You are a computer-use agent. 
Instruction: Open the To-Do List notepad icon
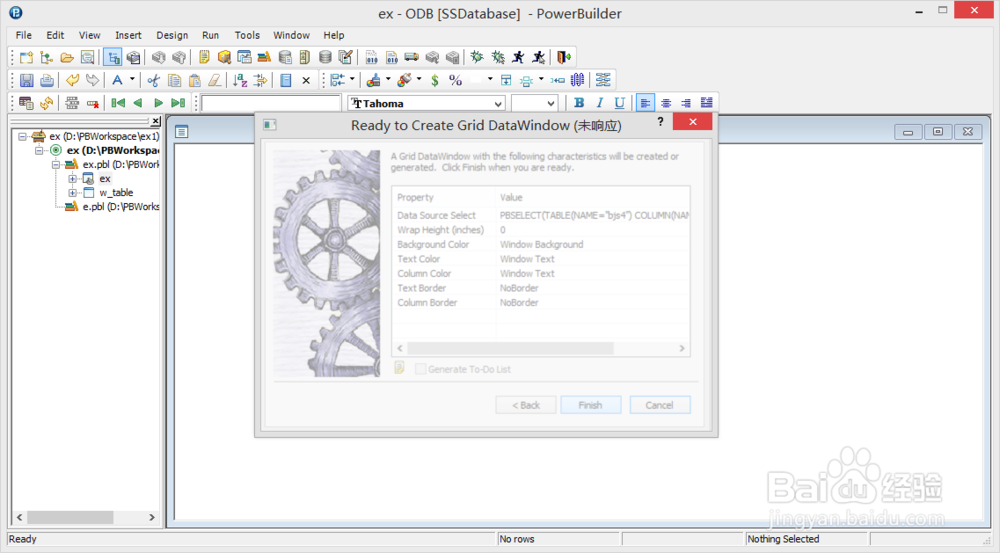pos(204,57)
